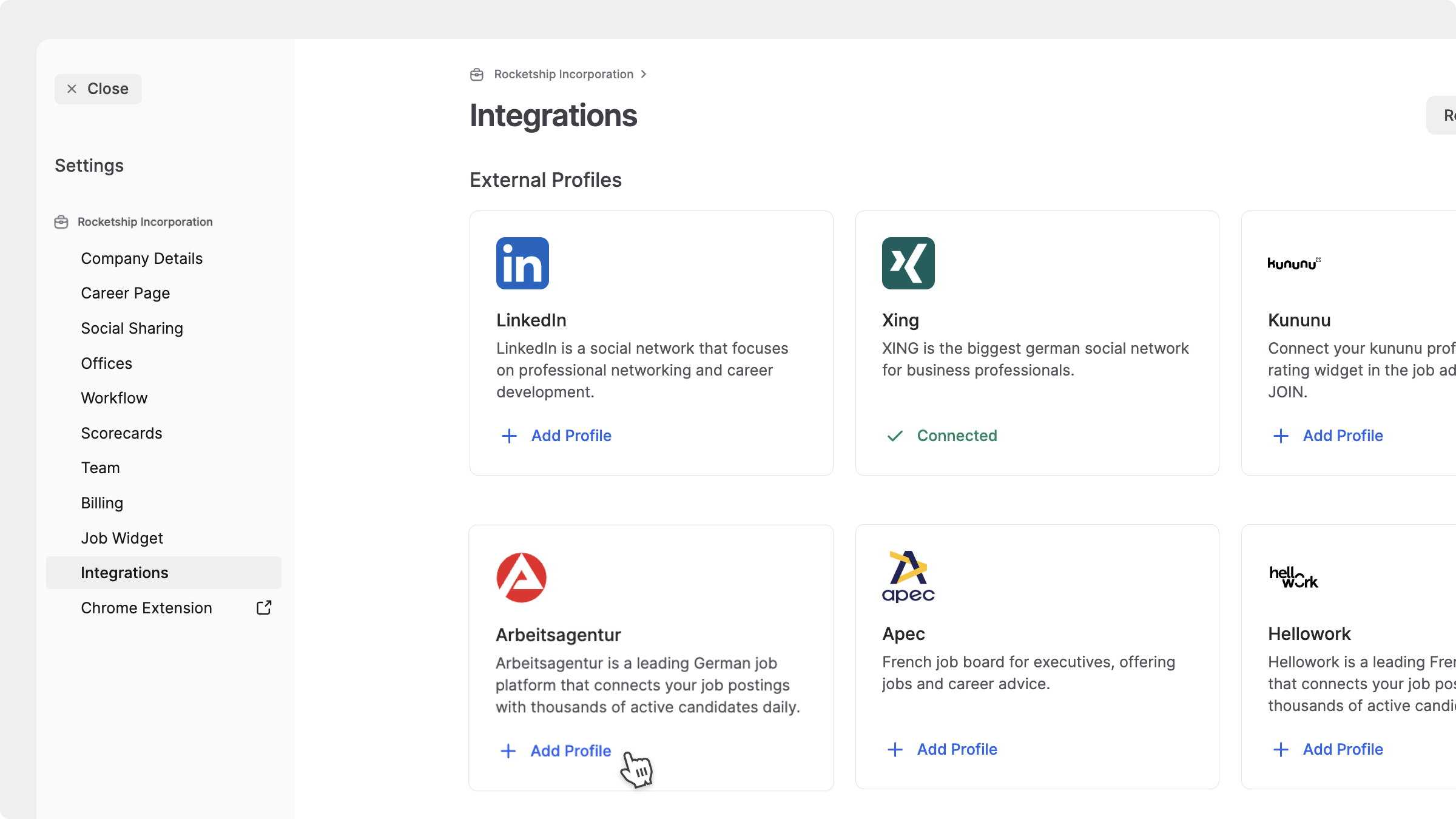
Task: Click the Hellowork logo
Action: [1293, 577]
